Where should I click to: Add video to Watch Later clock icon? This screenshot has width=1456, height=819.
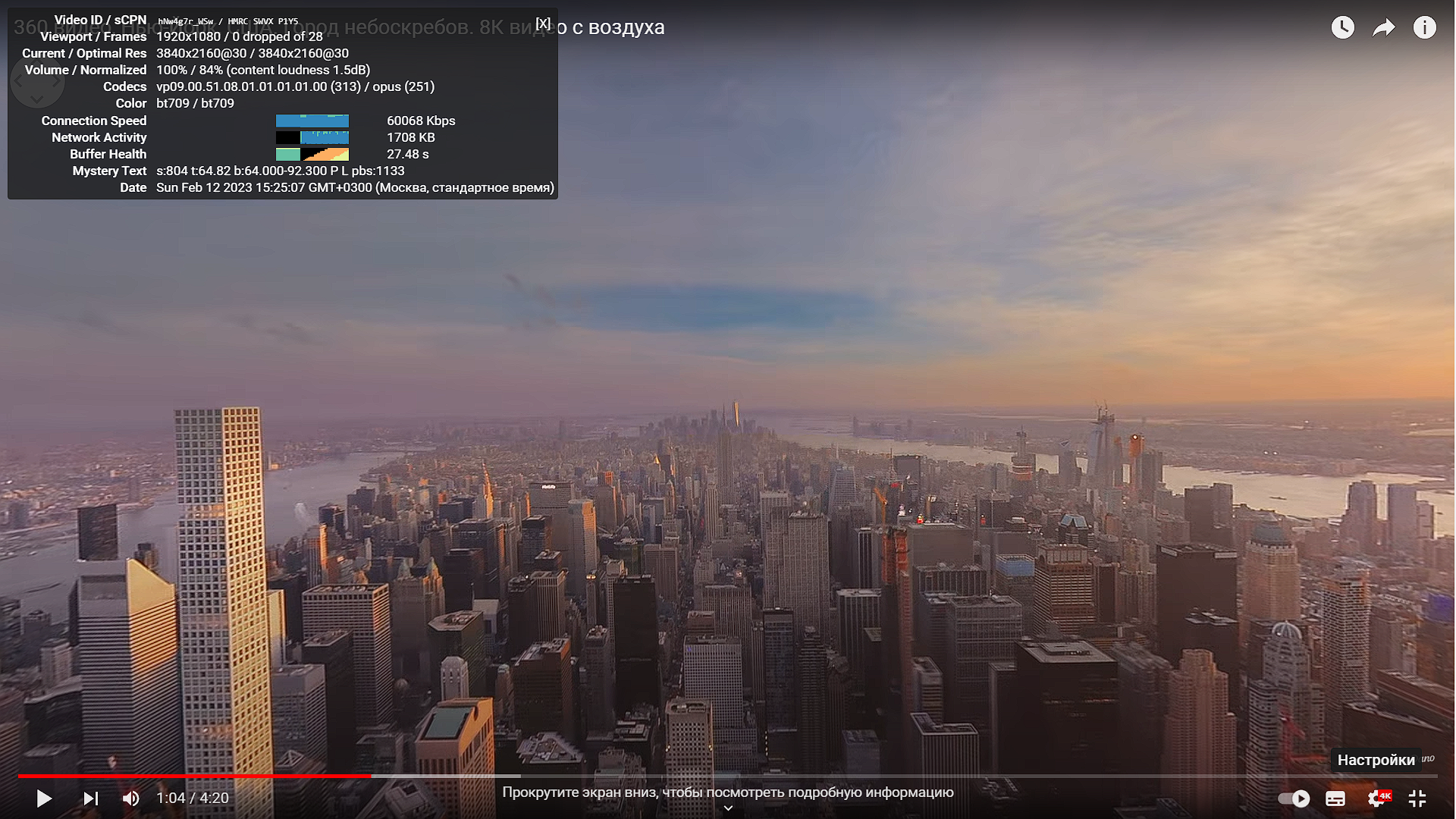pos(1342,28)
